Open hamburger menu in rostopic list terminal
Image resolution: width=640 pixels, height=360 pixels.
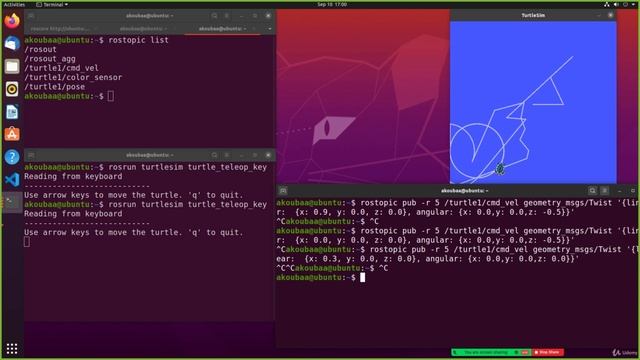(x=227, y=16)
